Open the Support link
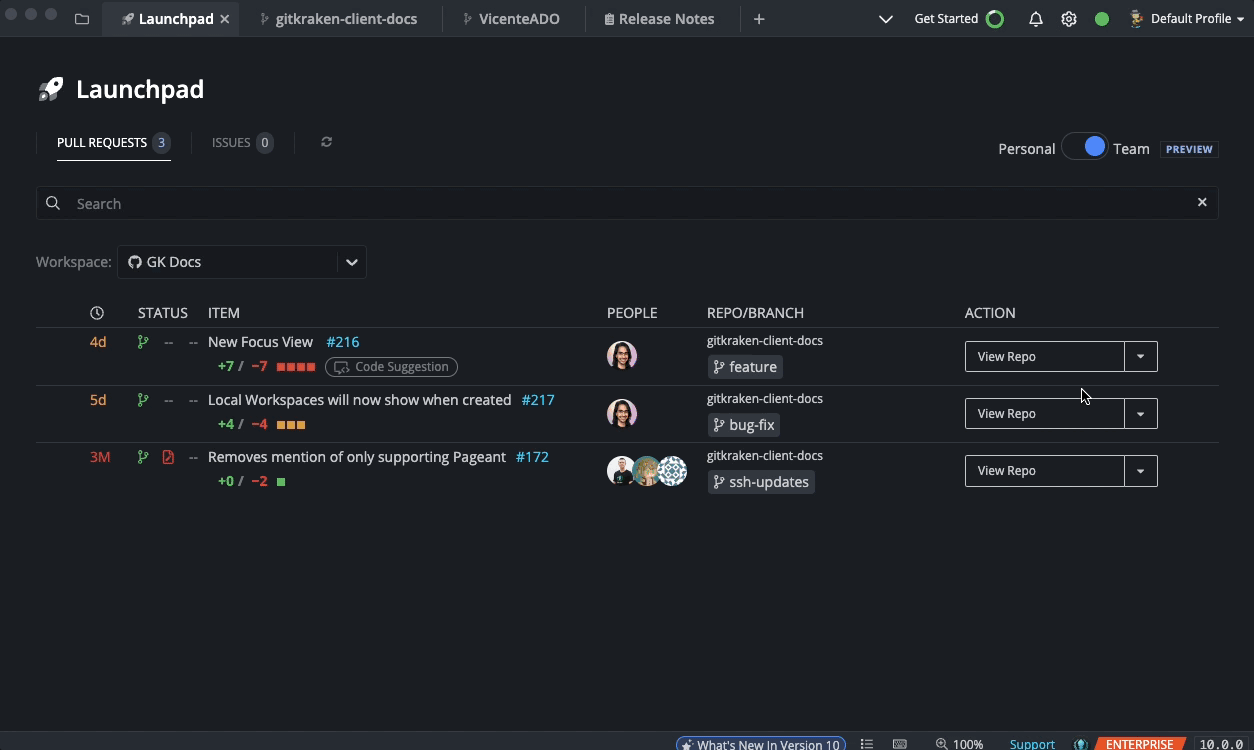Screen dimensions: 1254x750 1032,744
